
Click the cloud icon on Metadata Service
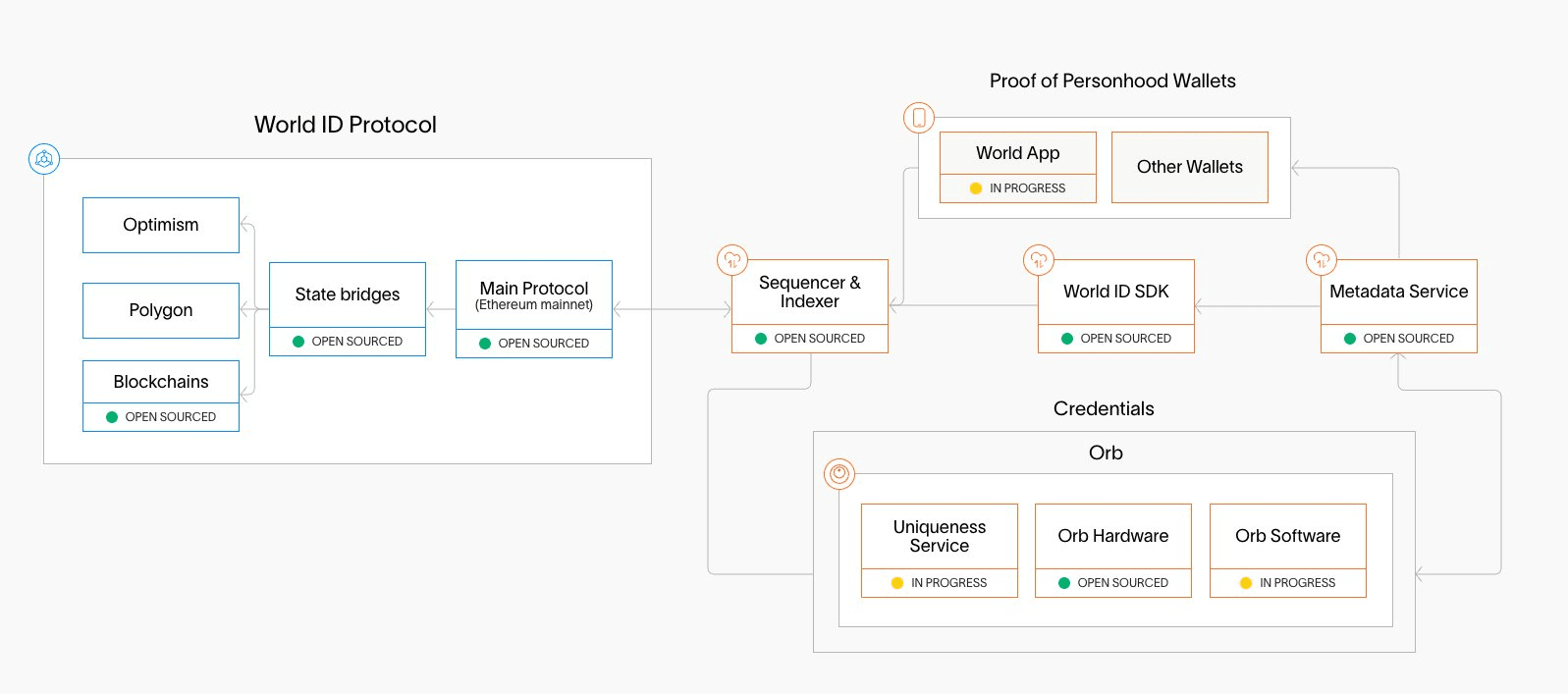tap(1322, 260)
